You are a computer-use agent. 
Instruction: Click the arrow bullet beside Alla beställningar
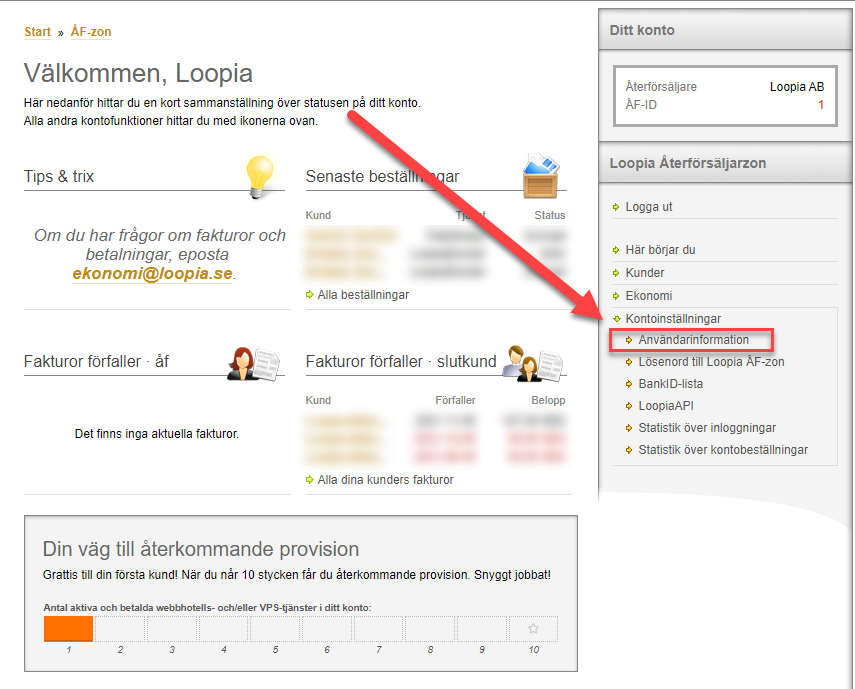310,295
